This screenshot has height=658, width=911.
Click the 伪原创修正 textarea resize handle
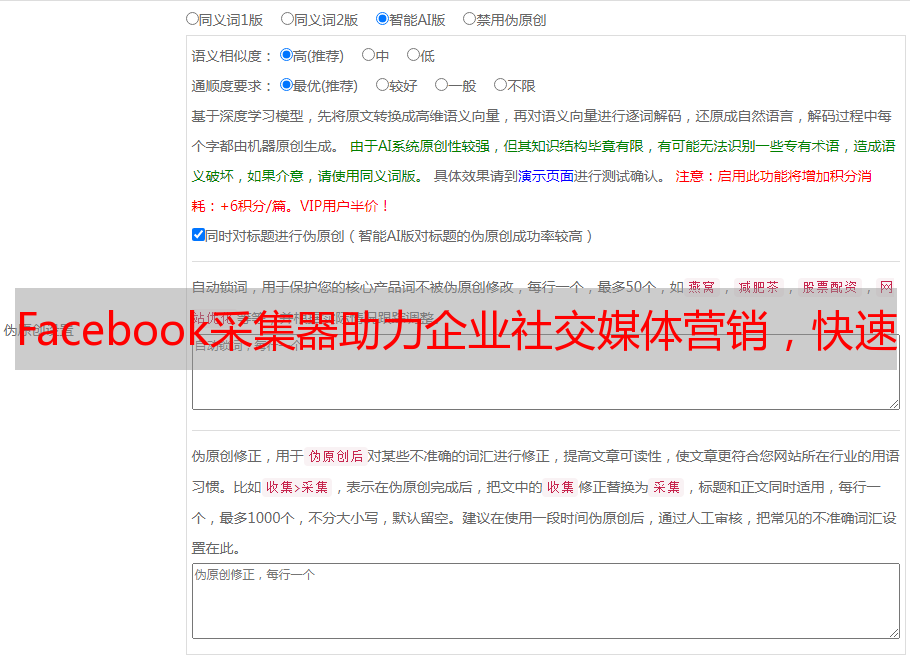tap(894, 633)
